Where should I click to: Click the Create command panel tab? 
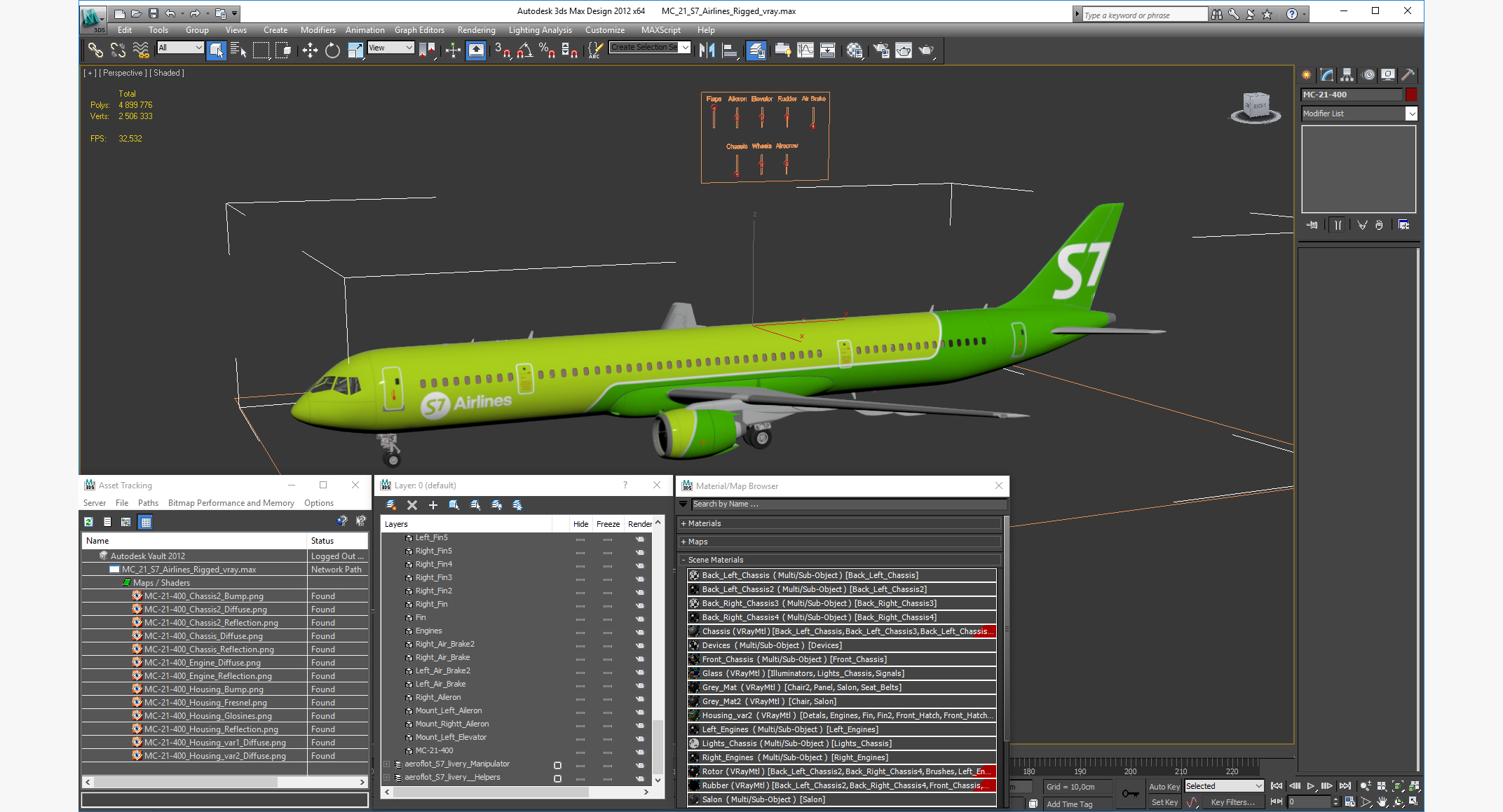[1307, 75]
